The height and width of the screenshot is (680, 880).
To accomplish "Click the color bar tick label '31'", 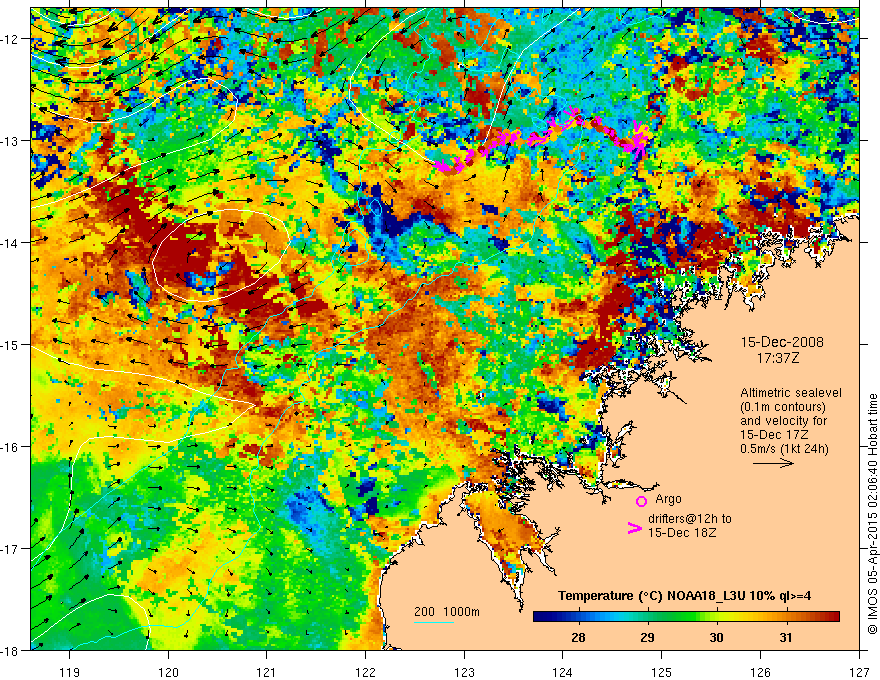I will tap(786, 637).
